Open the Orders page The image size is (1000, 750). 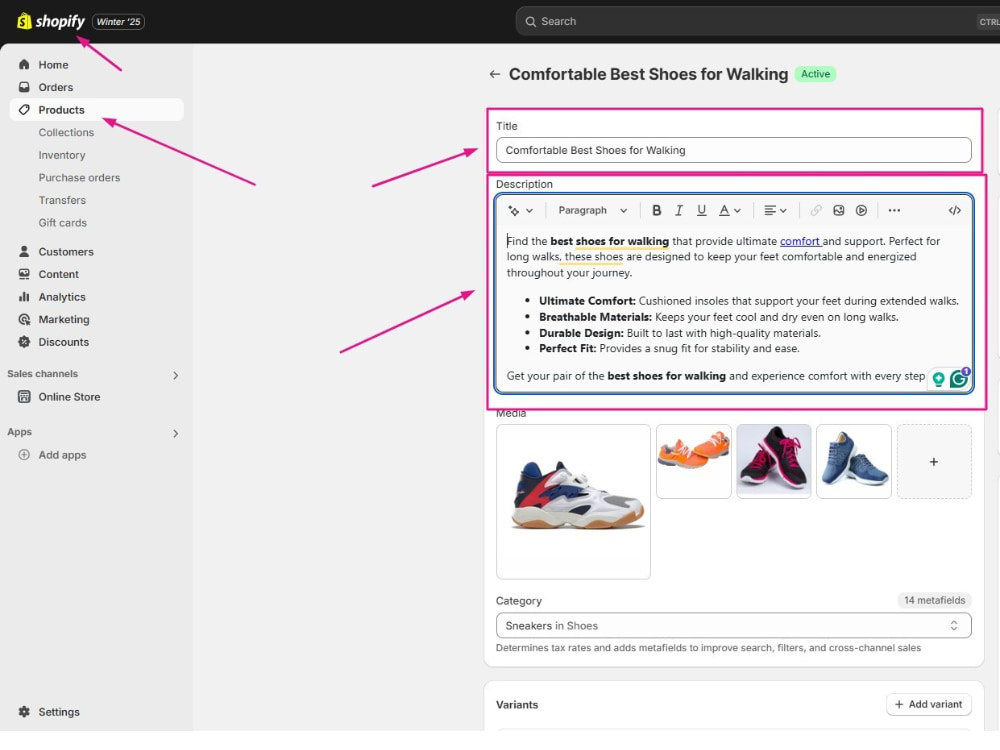click(55, 87)
